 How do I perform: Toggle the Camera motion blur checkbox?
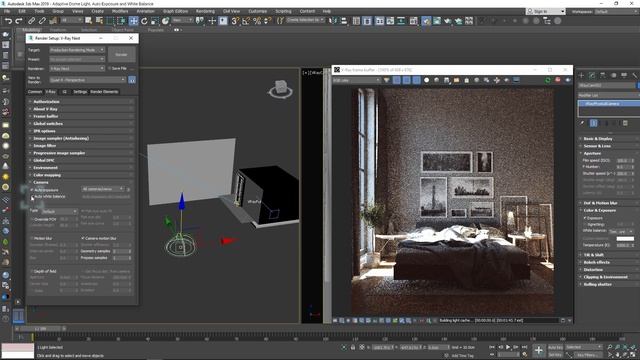(x=83, y=238)
